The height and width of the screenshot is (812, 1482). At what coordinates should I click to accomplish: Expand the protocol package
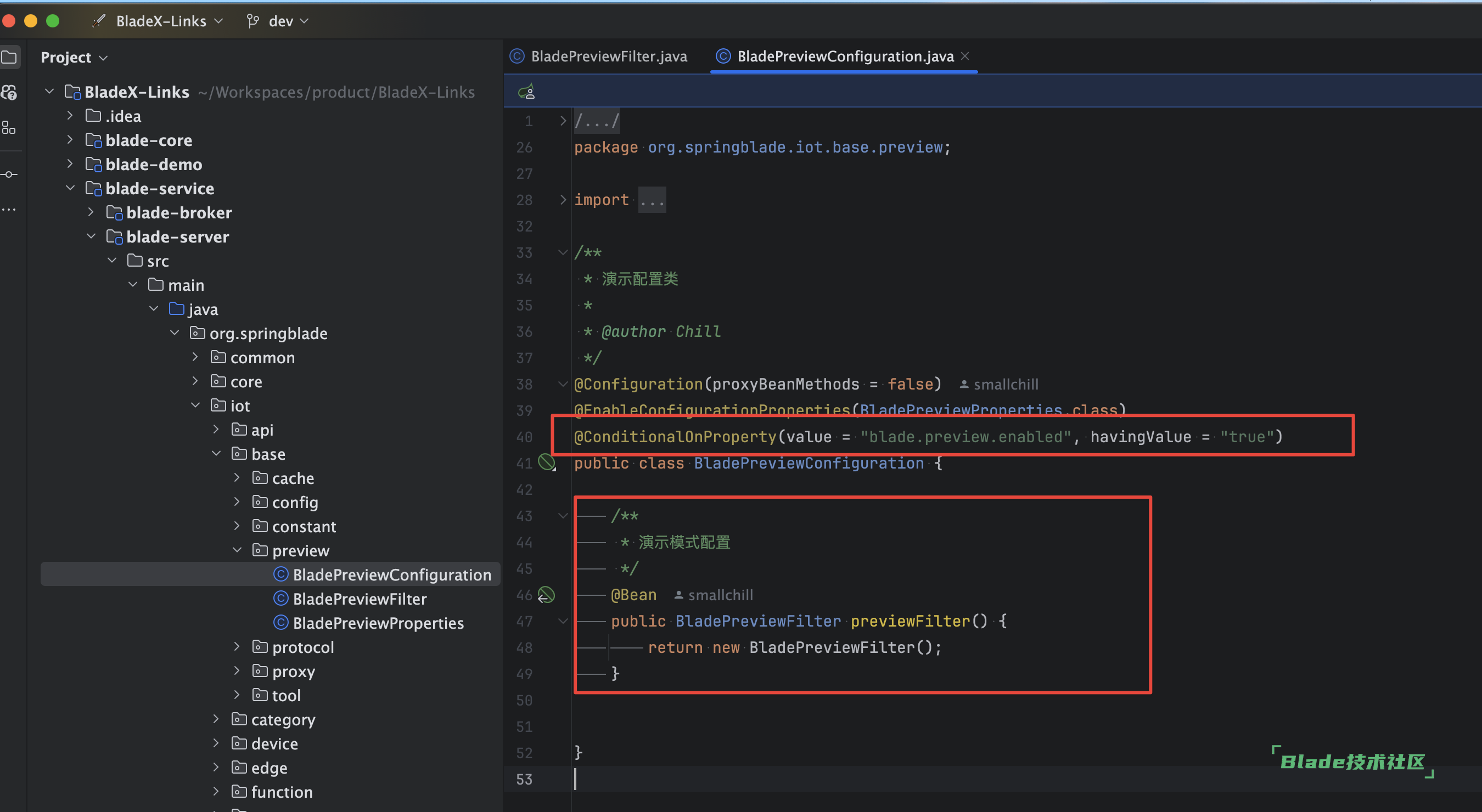[237, 647]
